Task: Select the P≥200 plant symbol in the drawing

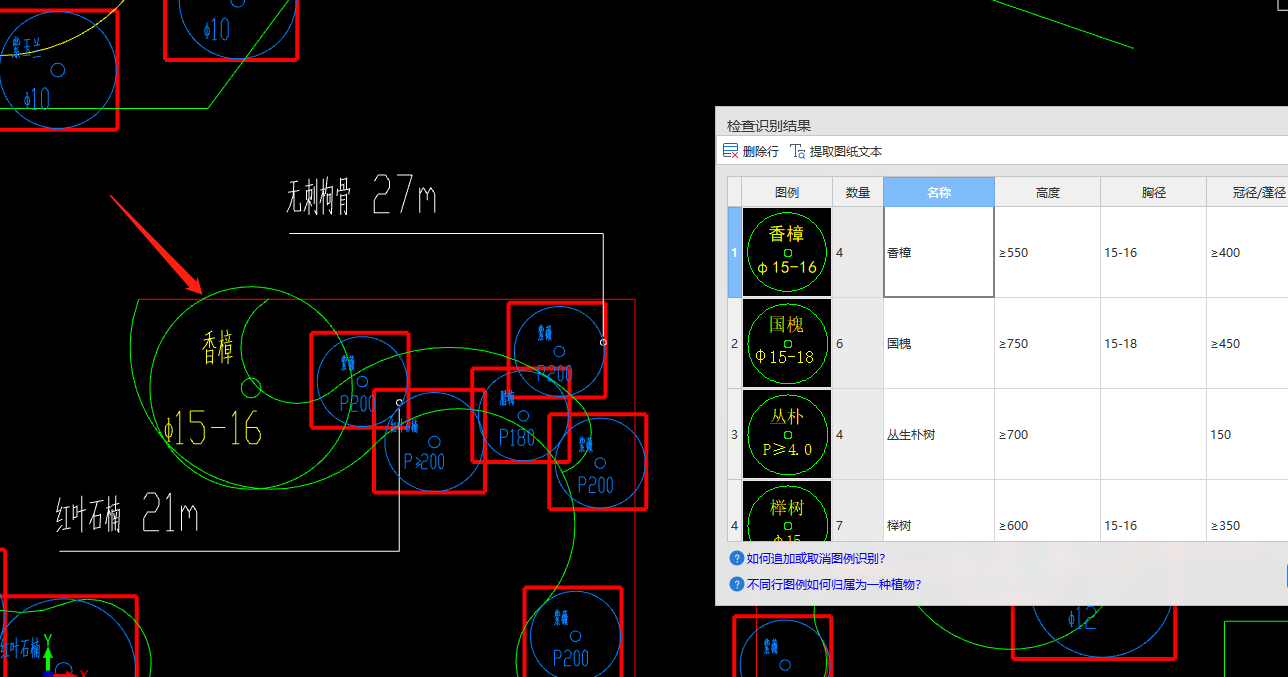Action: (429, 441)
